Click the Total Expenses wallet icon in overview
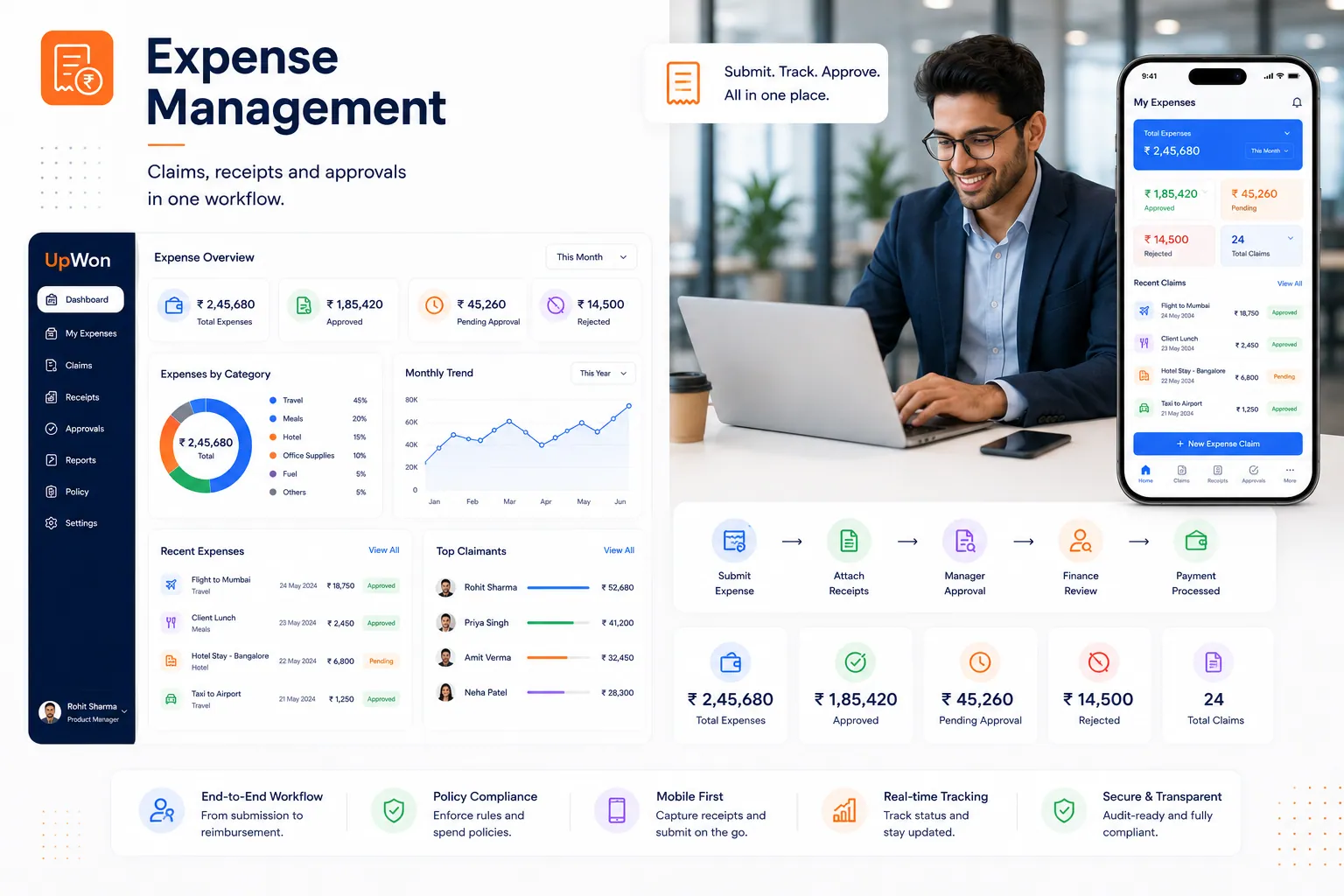 click(174, 305)
